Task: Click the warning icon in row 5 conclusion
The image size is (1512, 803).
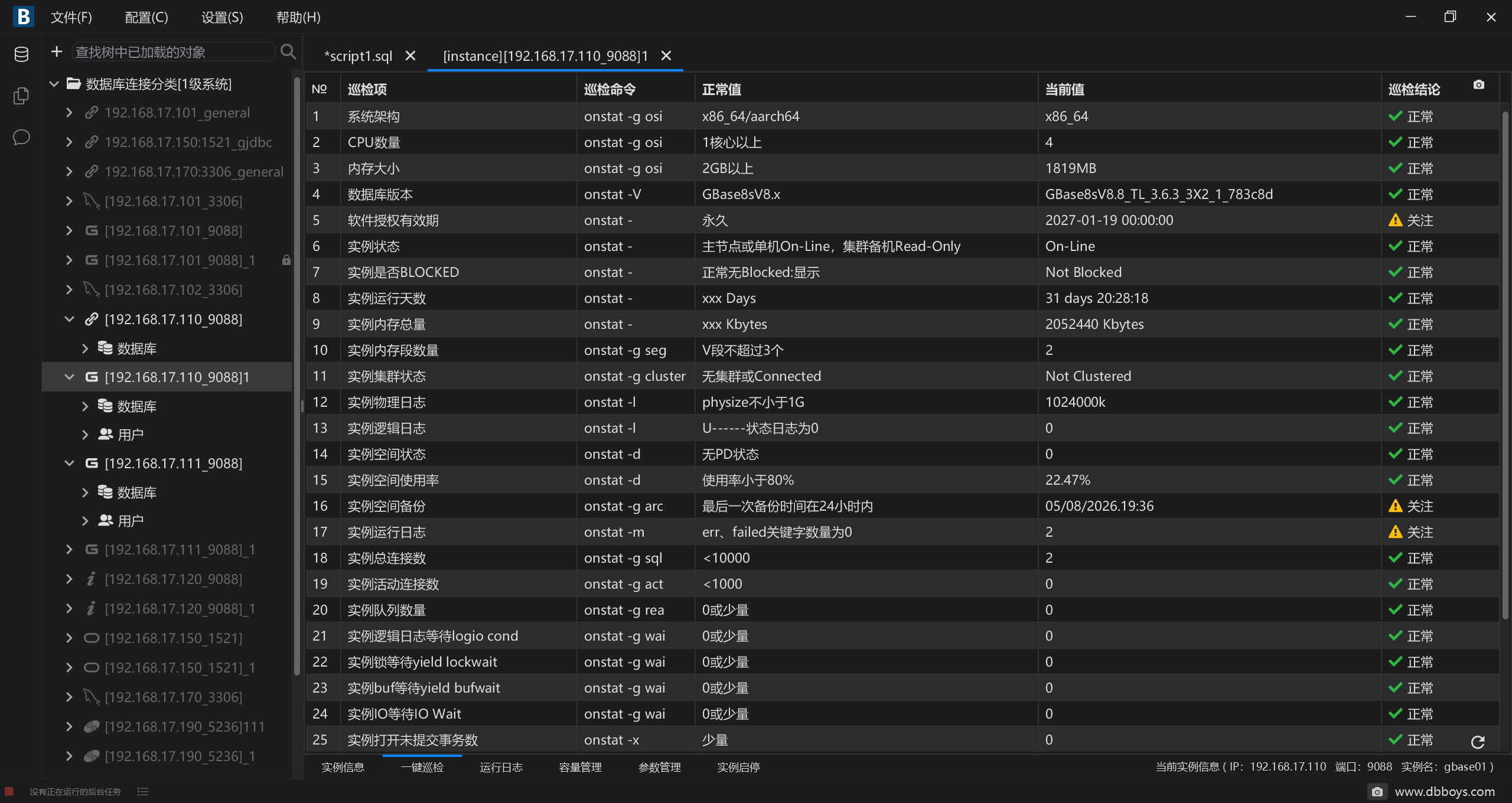Action: [x=1396, y=220]
